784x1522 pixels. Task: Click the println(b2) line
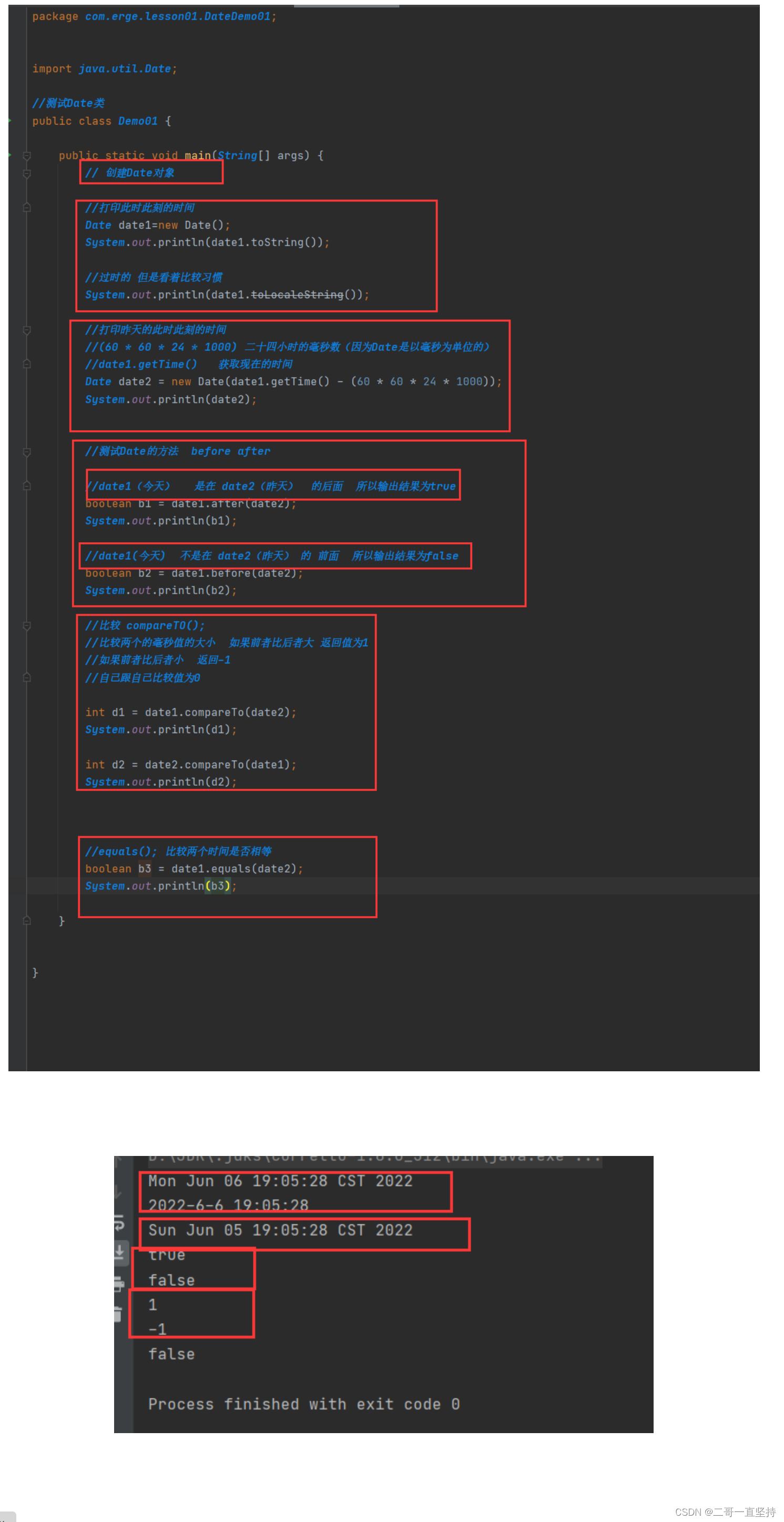(161, 590)
